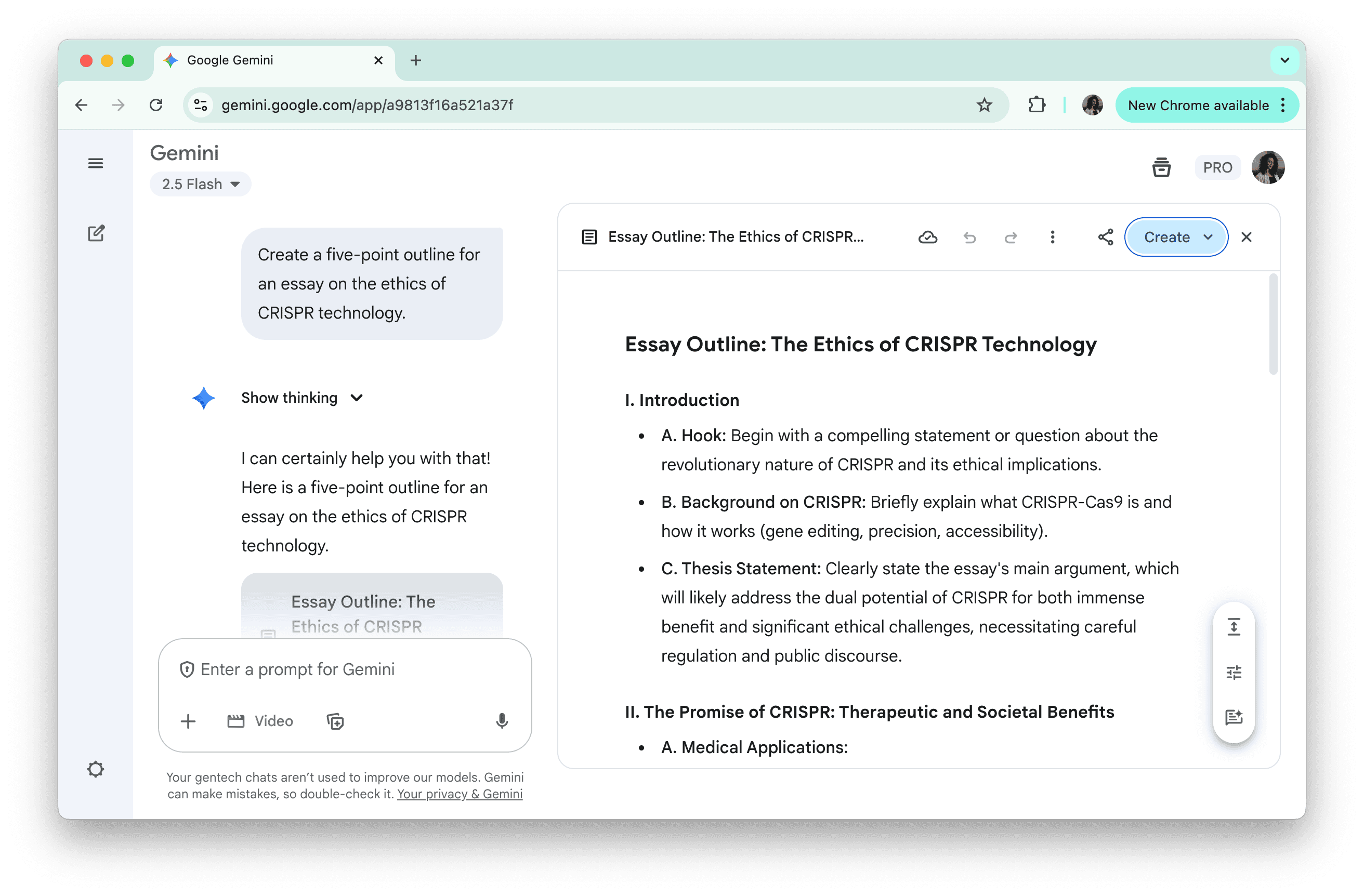Click the plus add files button
The width and height of the screenshot is (1364, 896).
tap(188, 721)
